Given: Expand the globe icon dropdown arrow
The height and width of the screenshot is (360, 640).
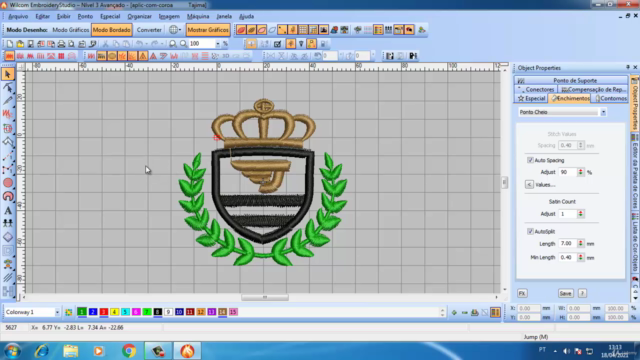Looking at the screenshot, I should [180, 30].
